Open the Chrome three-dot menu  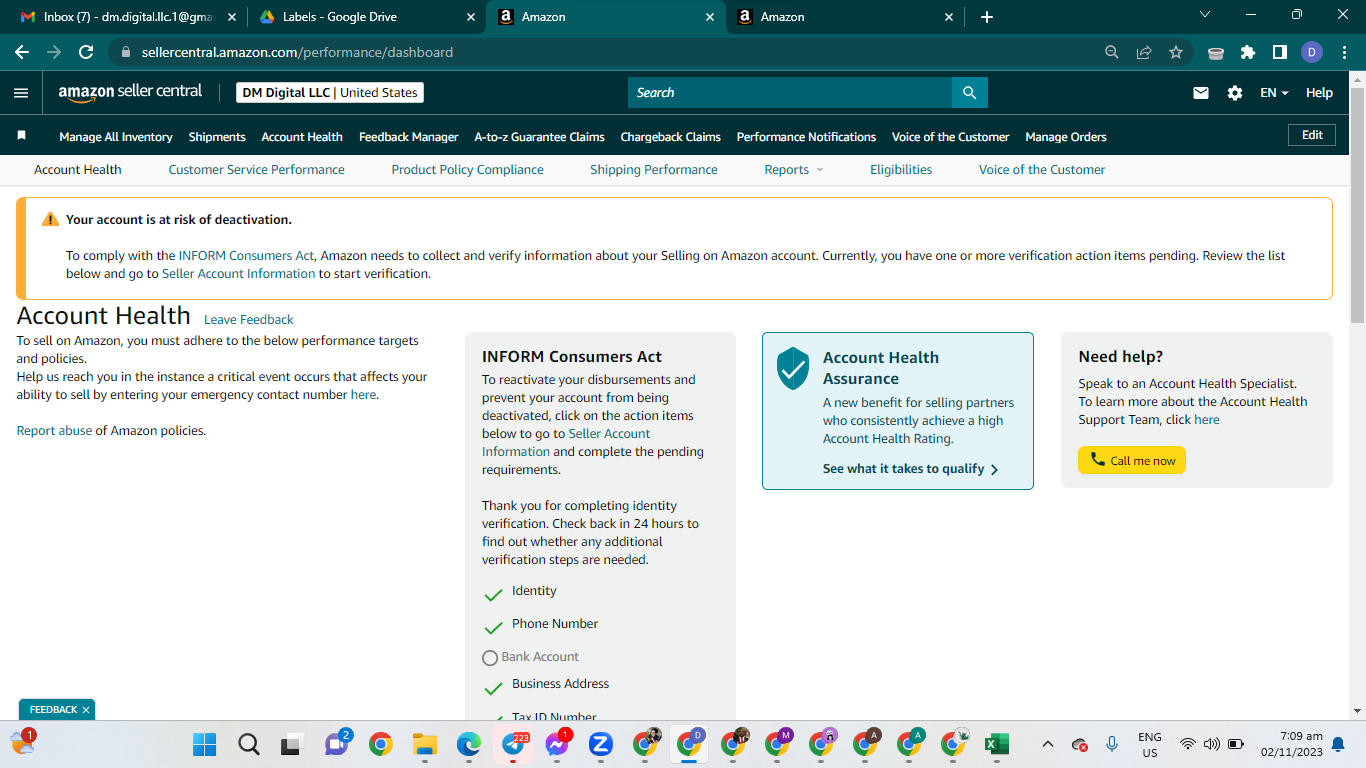pos(1344,52)
